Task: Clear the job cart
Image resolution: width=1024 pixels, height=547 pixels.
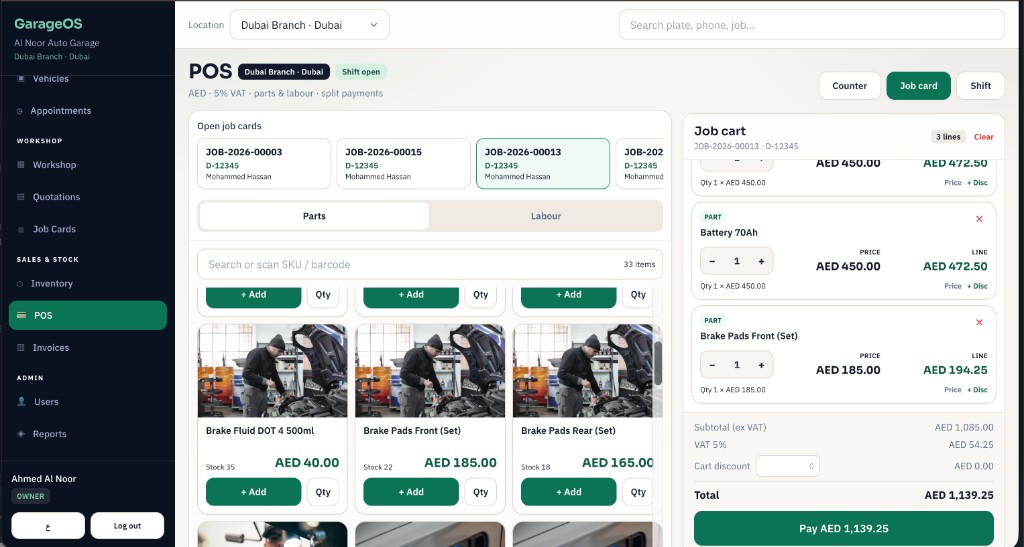Action: coord(984,137)
